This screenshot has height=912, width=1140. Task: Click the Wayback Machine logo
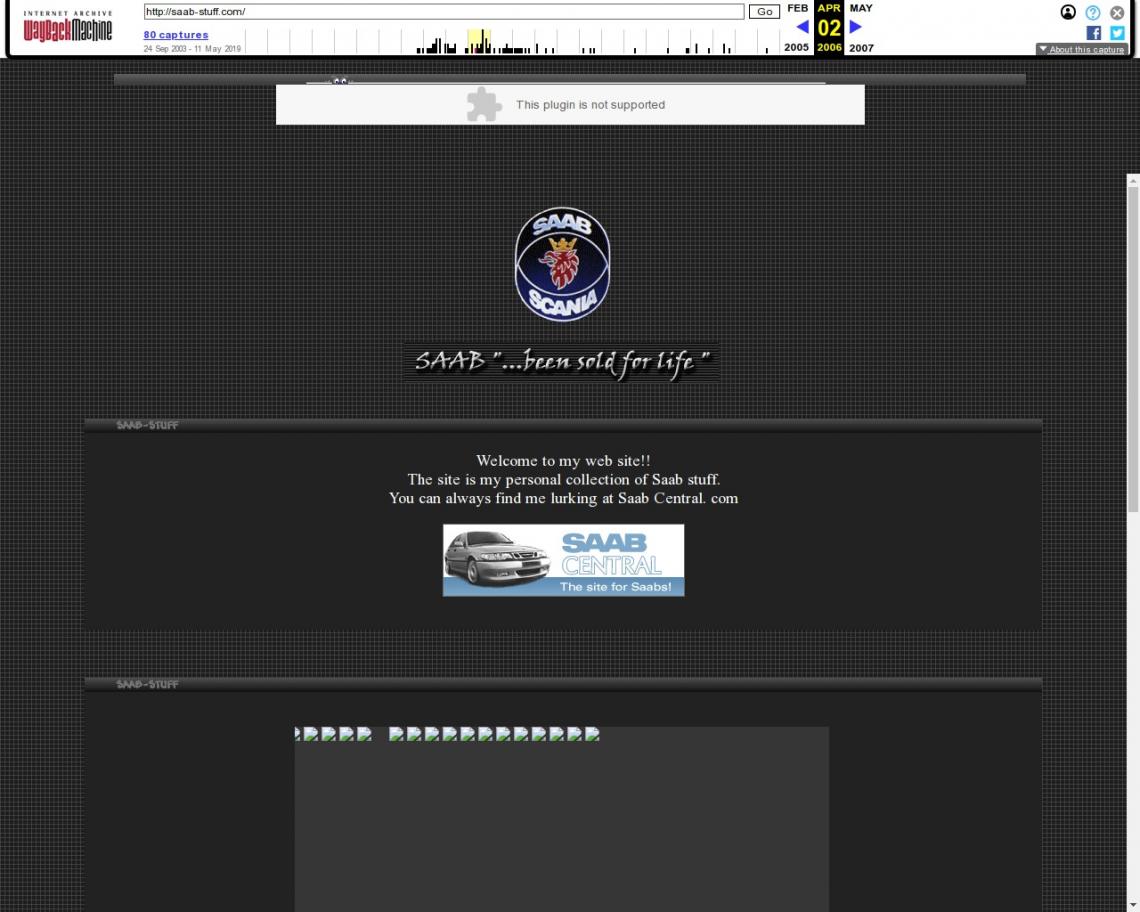[x=68, y=26]
